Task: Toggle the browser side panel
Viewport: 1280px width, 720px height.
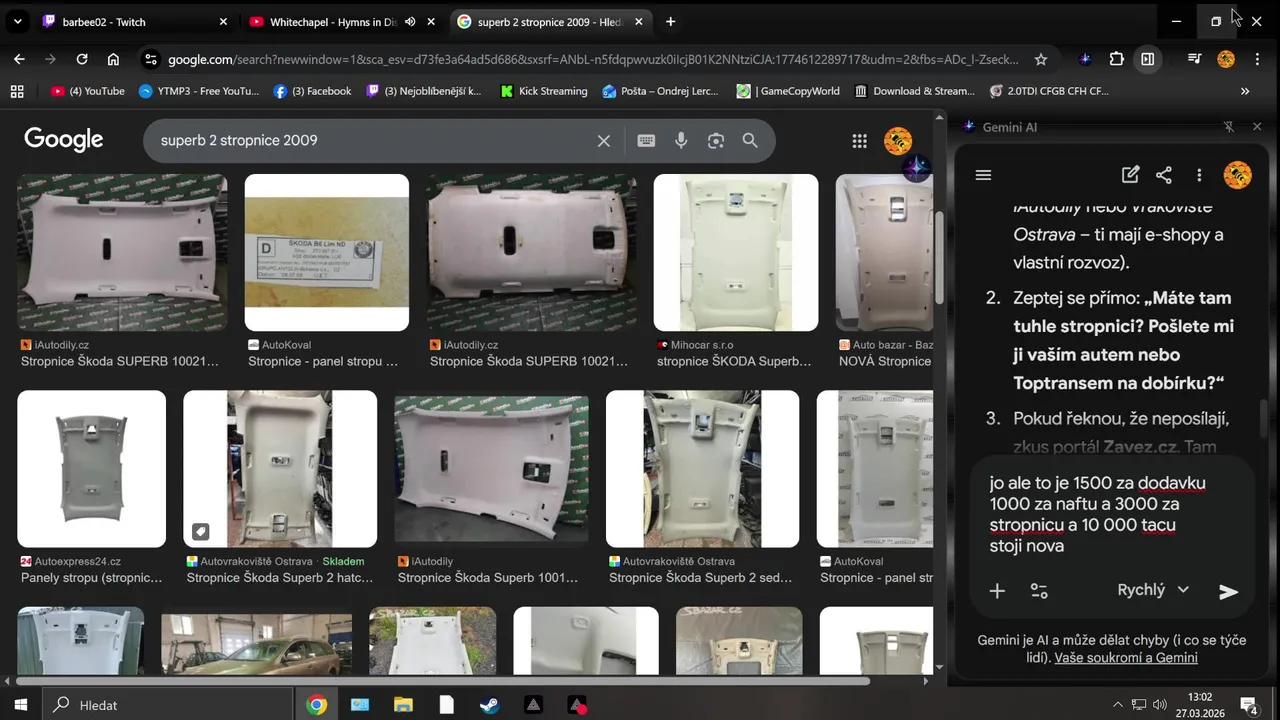Action: point(1148,59)
